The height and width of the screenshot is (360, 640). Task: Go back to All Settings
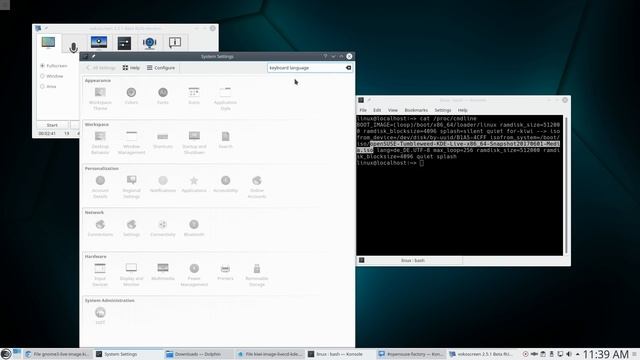pyautogui.click(x=100, y=68)
